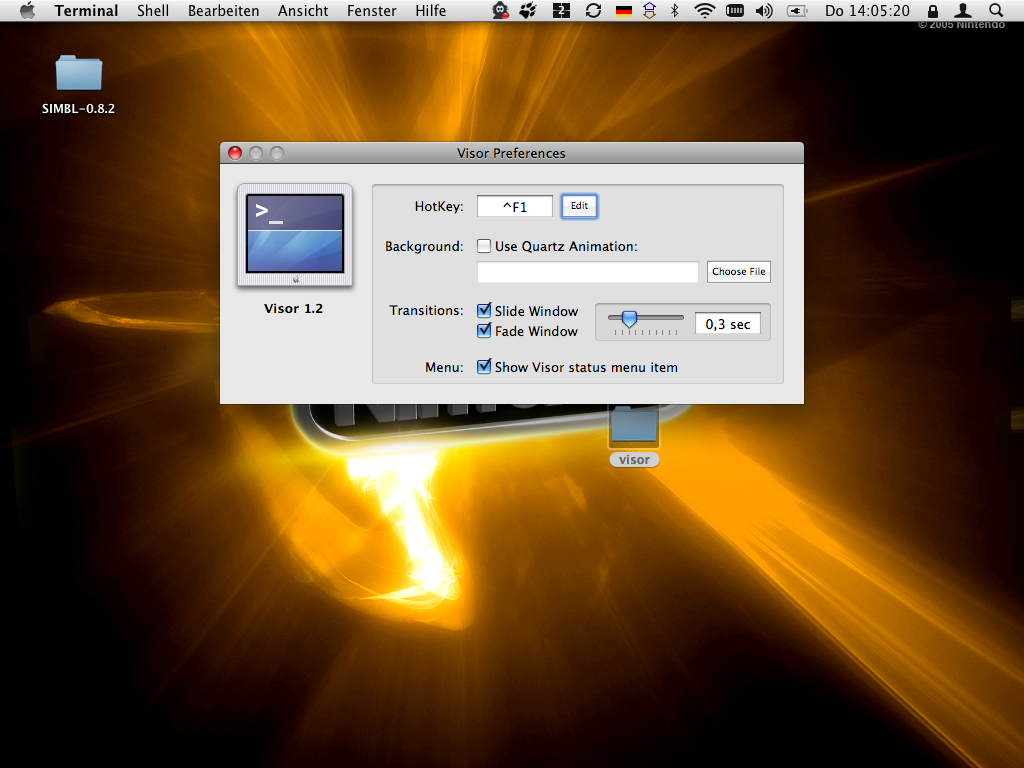Open the Hilfe menu

[430, 10]
